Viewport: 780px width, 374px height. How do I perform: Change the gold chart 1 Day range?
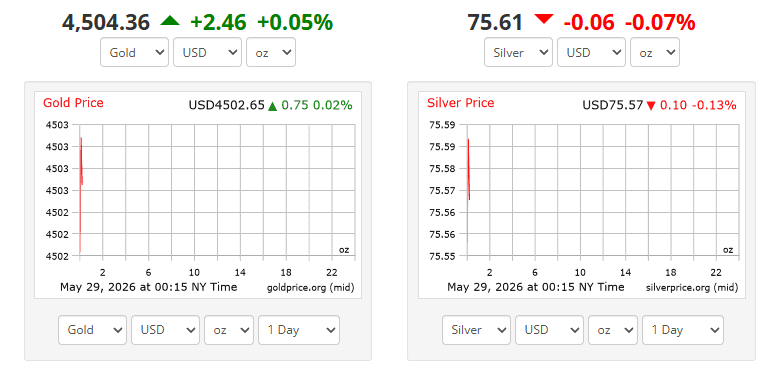point(299,330)
